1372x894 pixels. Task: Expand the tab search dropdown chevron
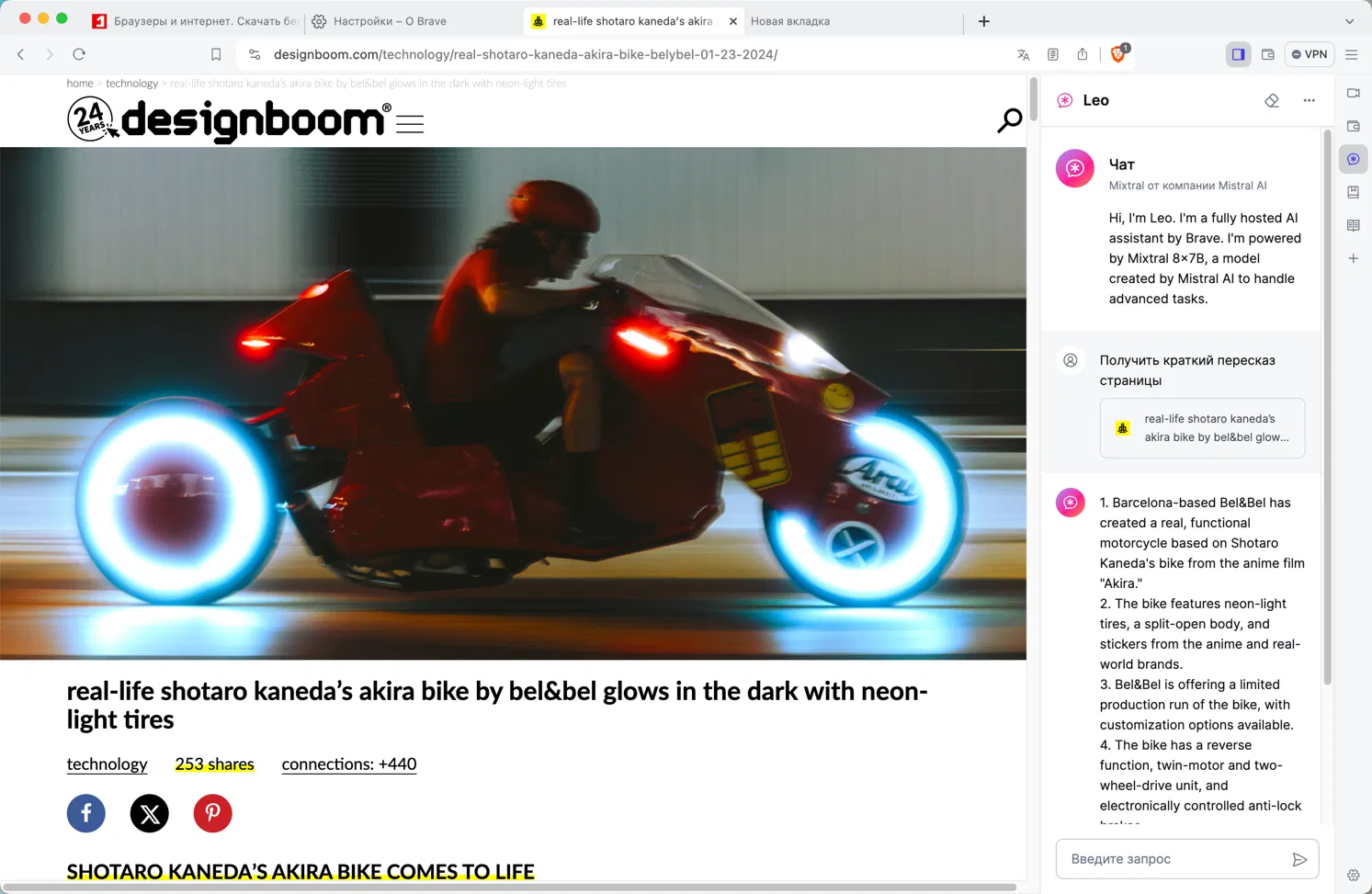[x=1350, y=21]
